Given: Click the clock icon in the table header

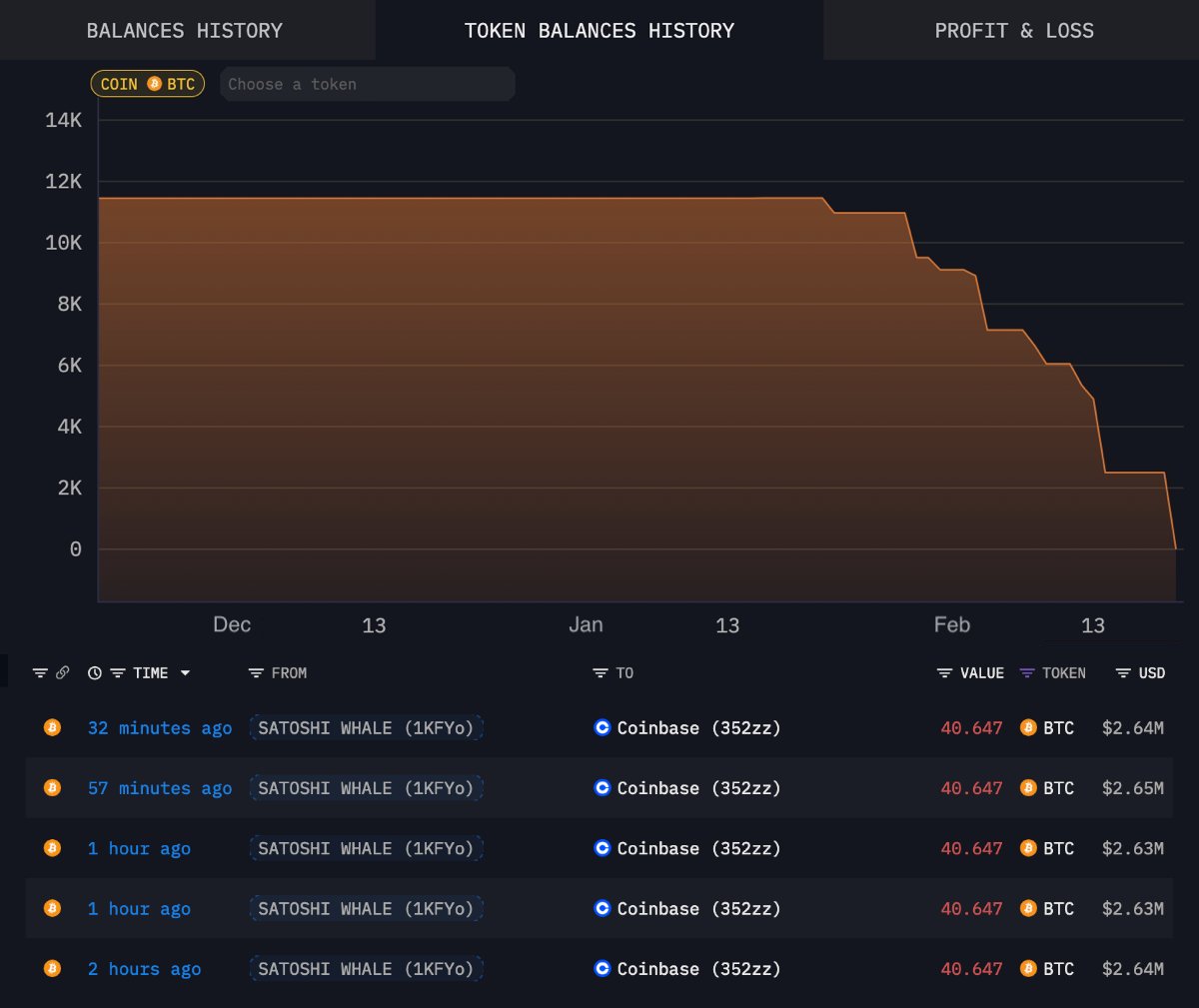Looking at the screenshot, I should click(94, 672).
